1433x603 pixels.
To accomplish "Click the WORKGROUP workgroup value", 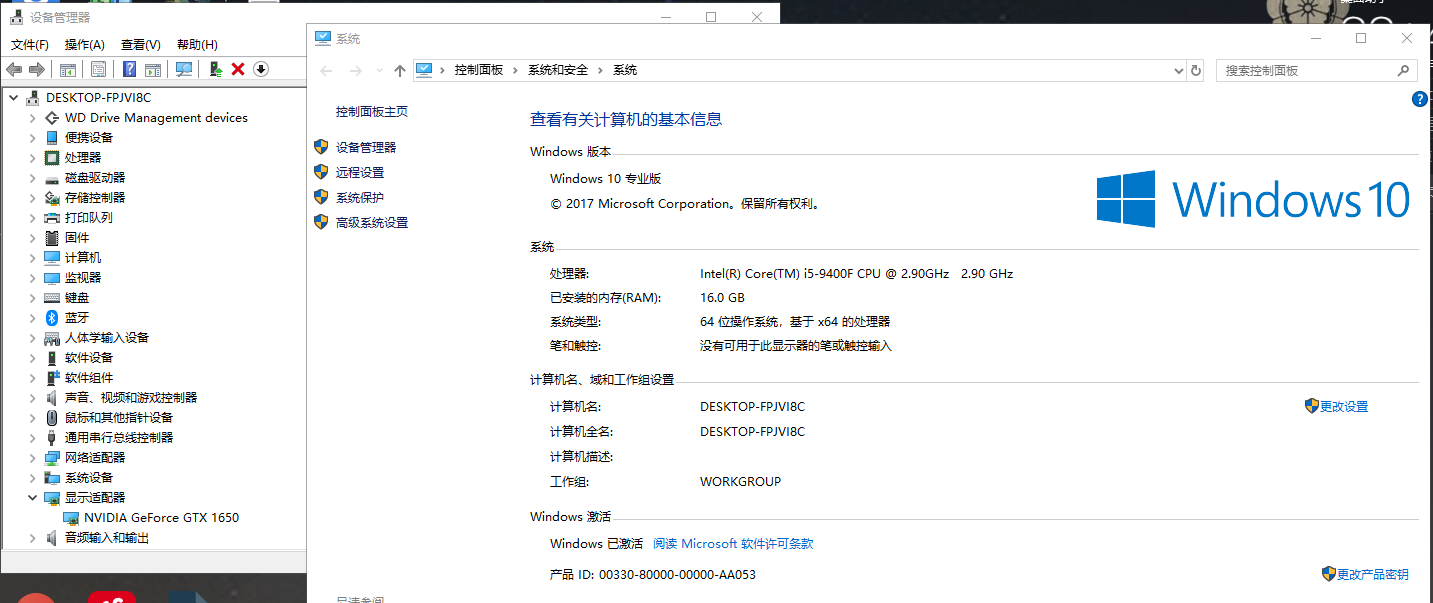I will coord(740,481).
